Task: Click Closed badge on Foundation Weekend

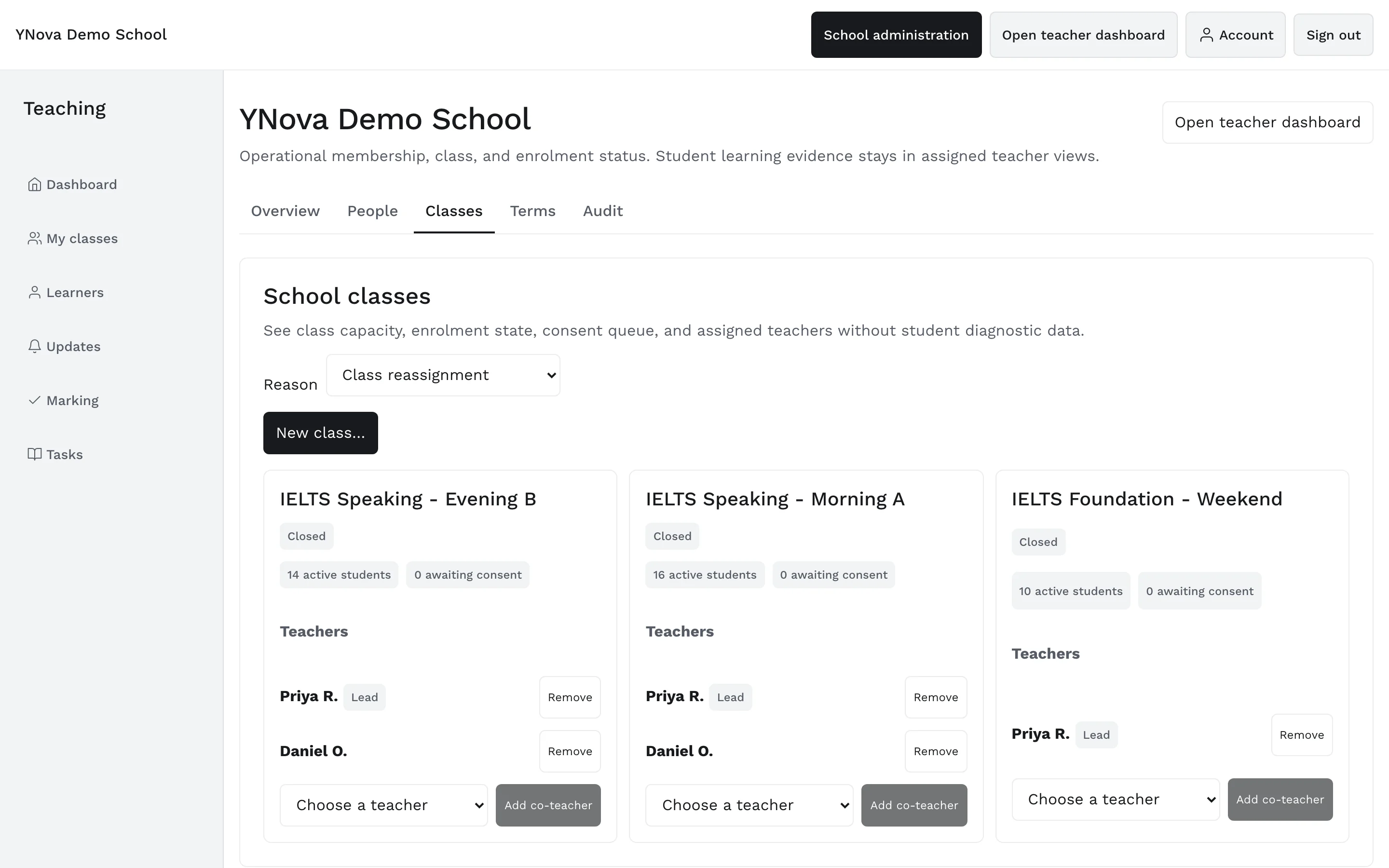Action: tap(1038, 542)
